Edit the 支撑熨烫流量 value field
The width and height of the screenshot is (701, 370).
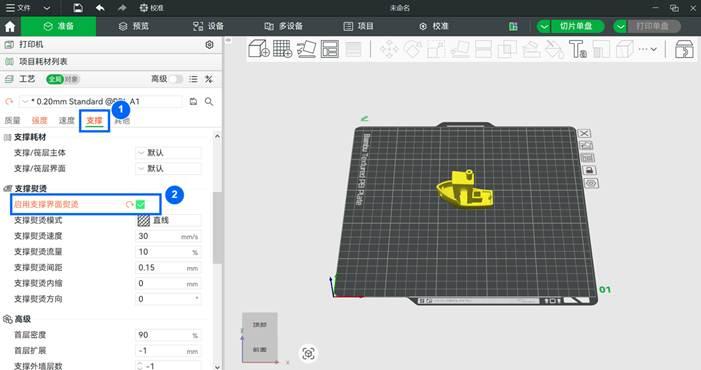tap(168, 252)
